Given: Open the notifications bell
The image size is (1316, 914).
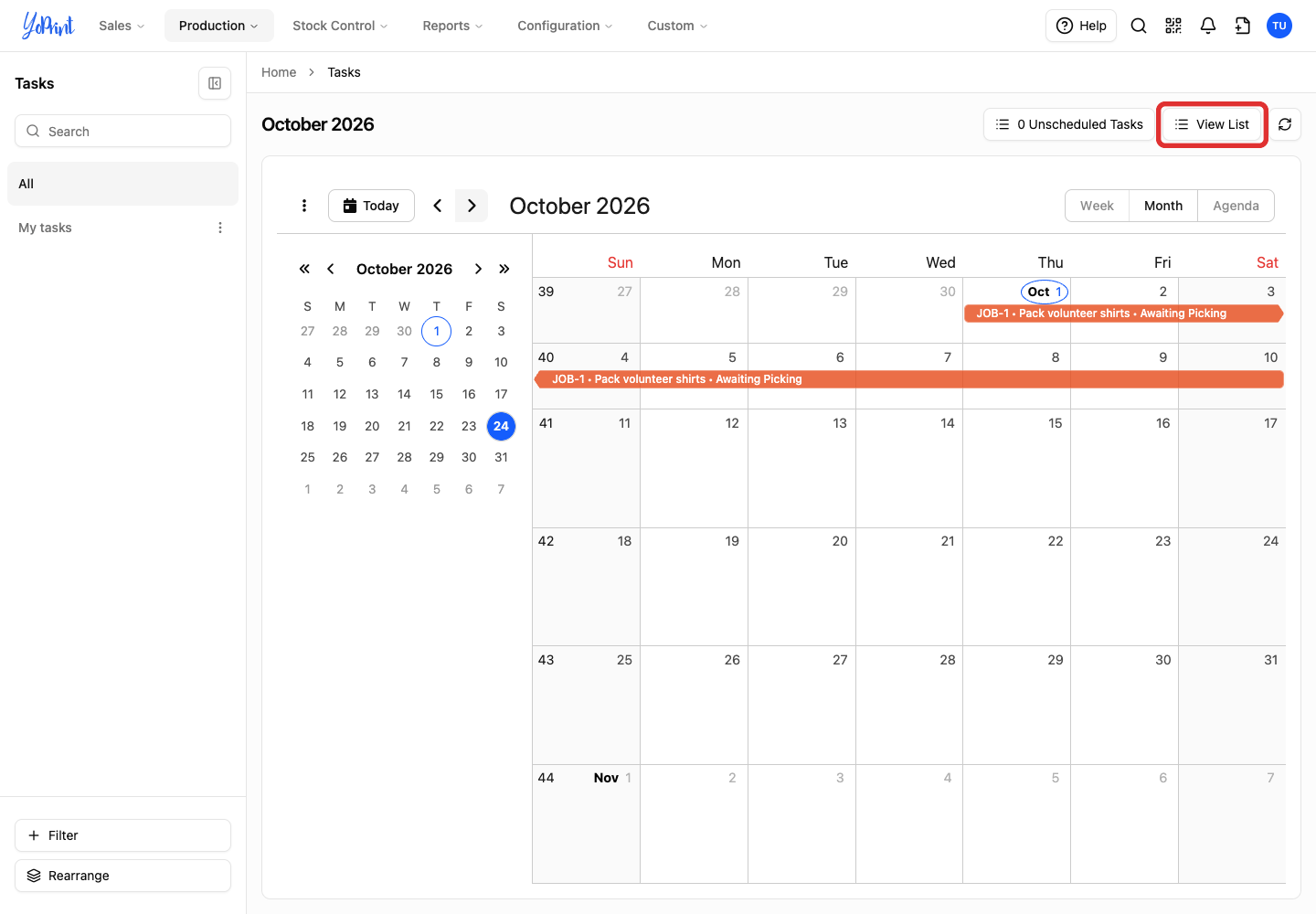Looking at the screenshot, I should [x=1208, y=26].
